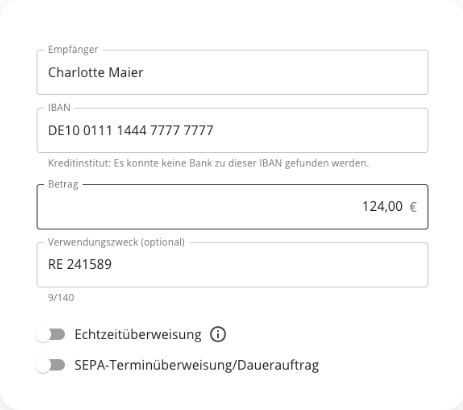Image resolution: width=463 pixels, height=410 pixels.
Task: Open the Echtzeitüberweisung info icon
Action: [218, 334]
